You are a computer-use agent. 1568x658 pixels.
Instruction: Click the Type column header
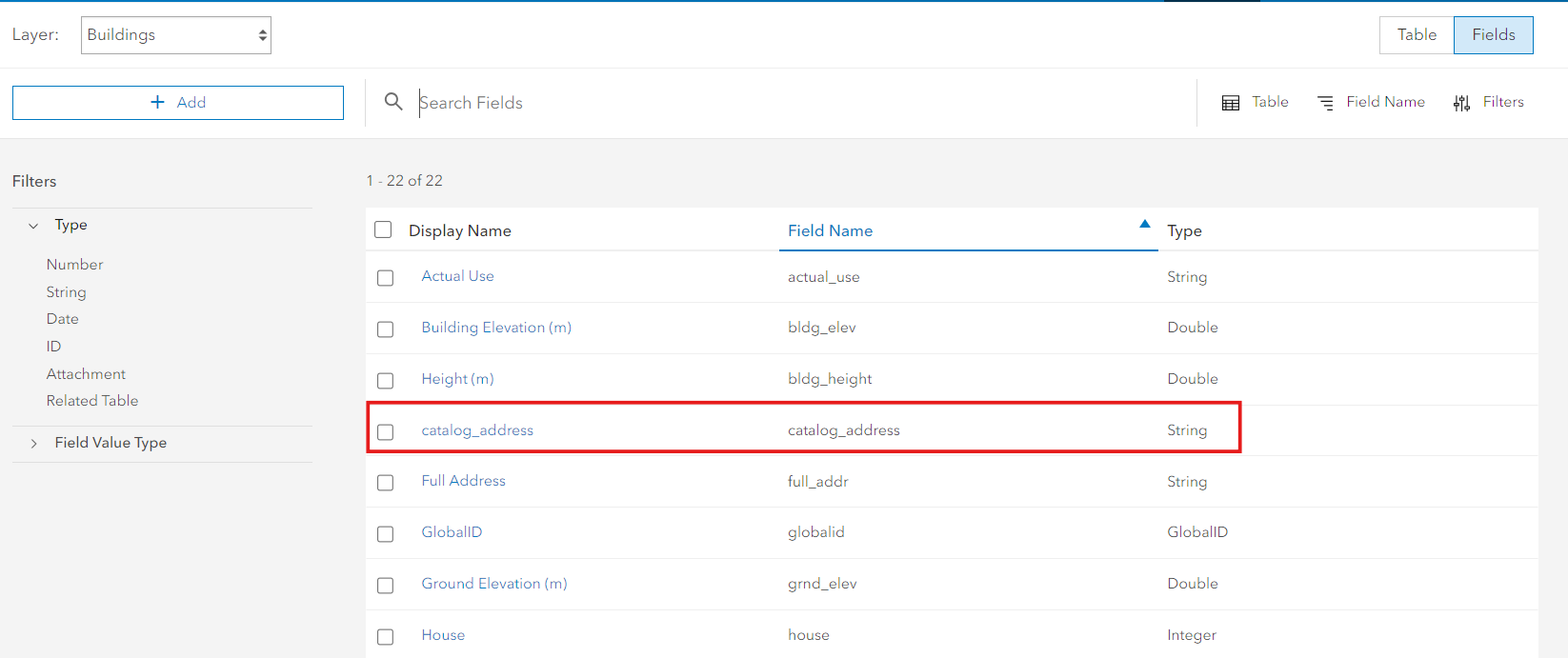(1184, 230)
